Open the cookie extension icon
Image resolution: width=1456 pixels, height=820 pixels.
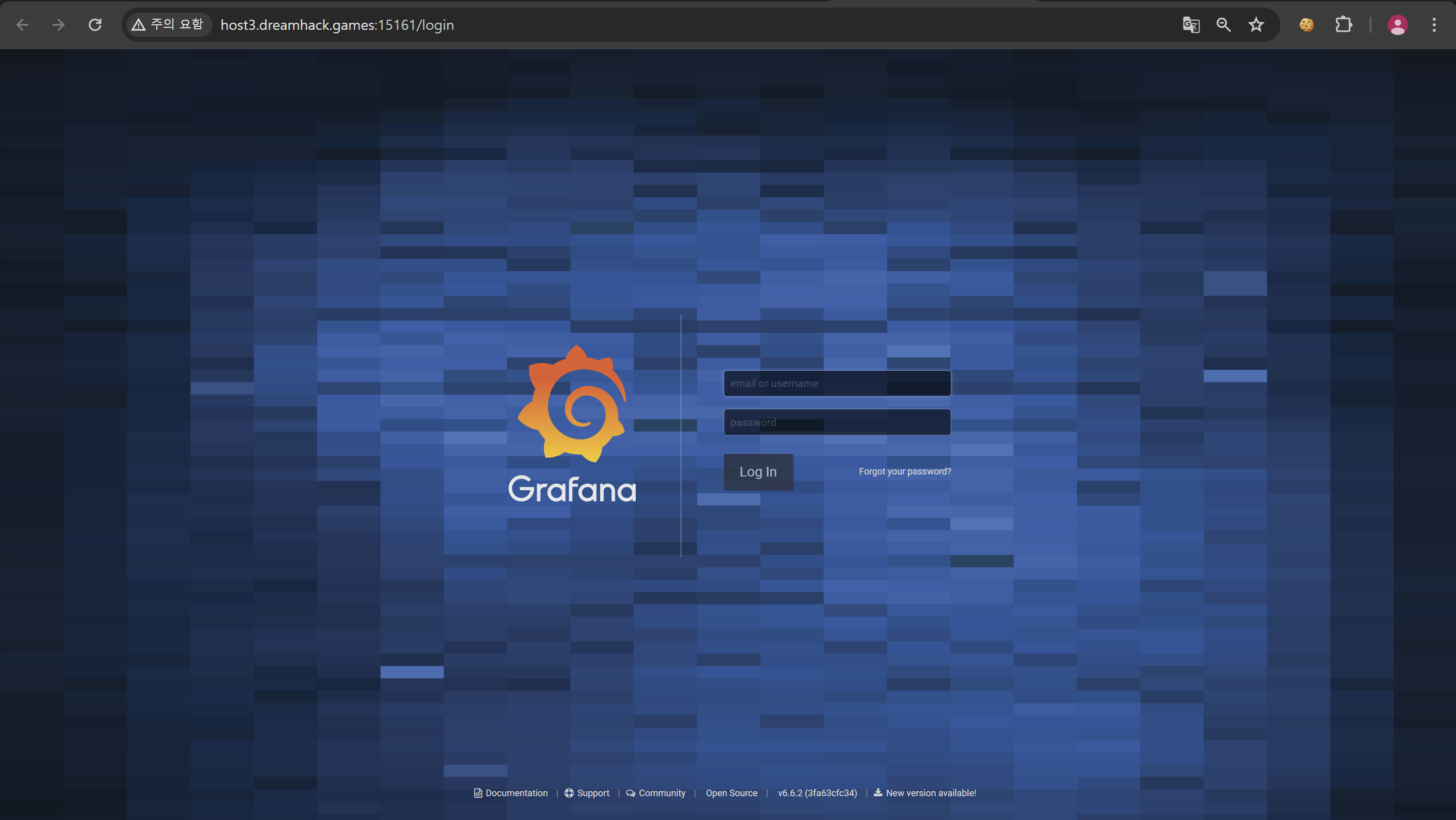click(x=1306, y=25)
